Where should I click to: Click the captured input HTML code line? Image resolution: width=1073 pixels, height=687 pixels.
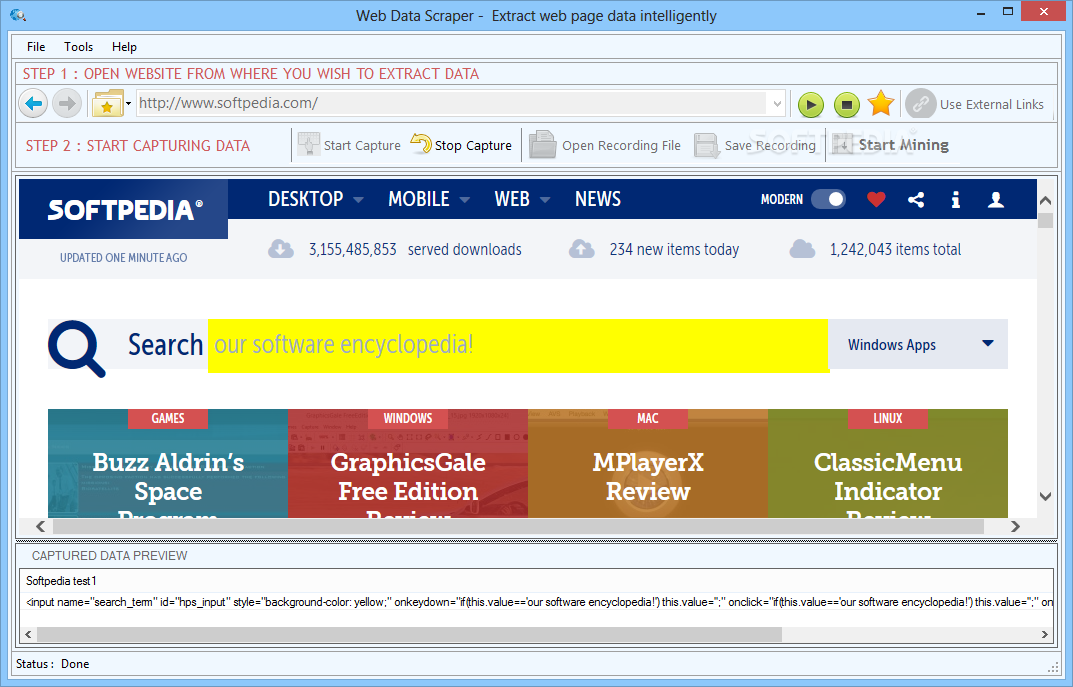tap(536, 602)
